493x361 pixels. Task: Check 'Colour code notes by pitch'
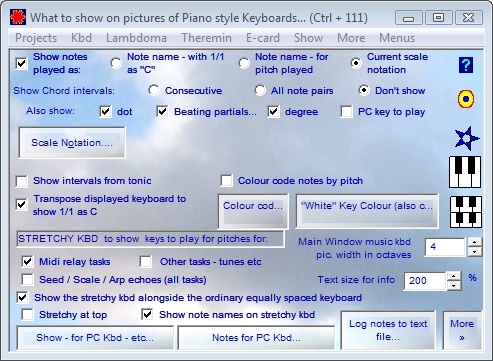coord(227,181)
